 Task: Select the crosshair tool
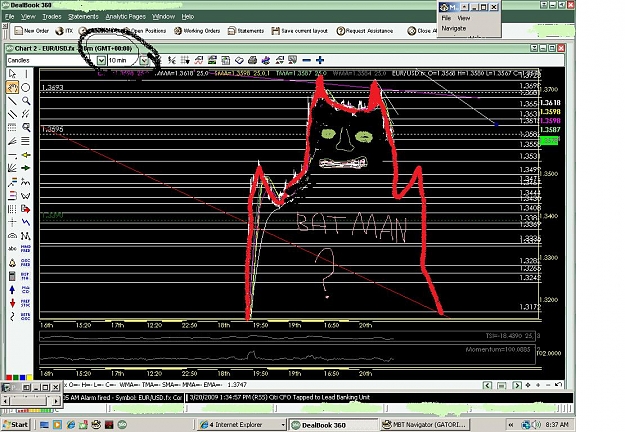[x=12, y=222]
